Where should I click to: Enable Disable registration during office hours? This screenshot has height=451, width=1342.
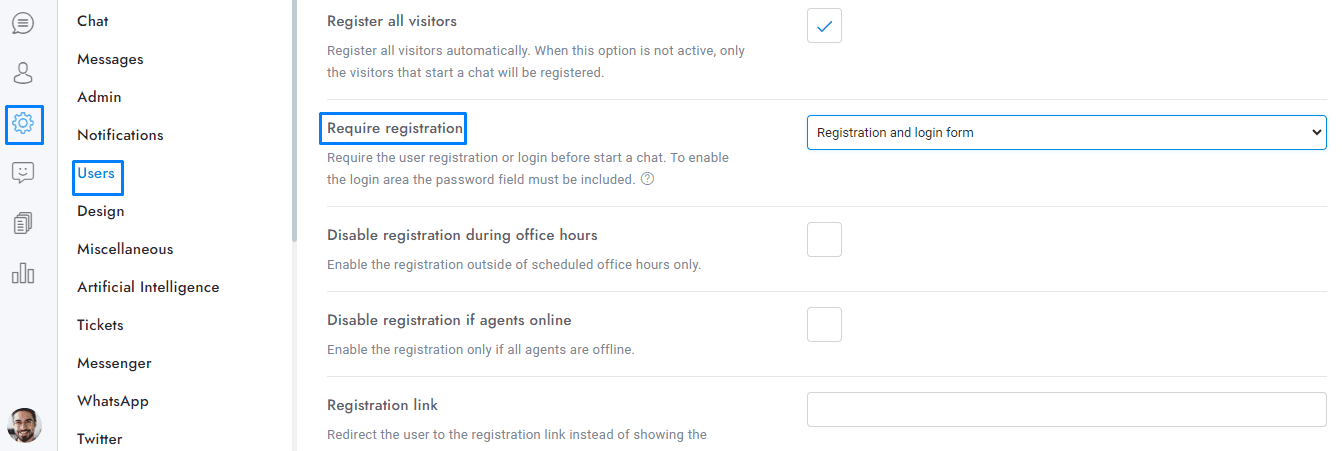click(x=824, y=240)
